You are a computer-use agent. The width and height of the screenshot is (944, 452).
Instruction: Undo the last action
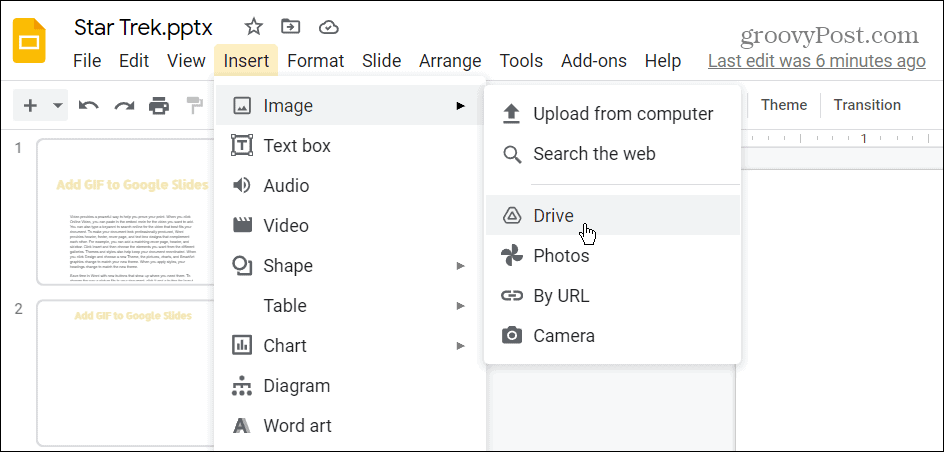[88, 106]
